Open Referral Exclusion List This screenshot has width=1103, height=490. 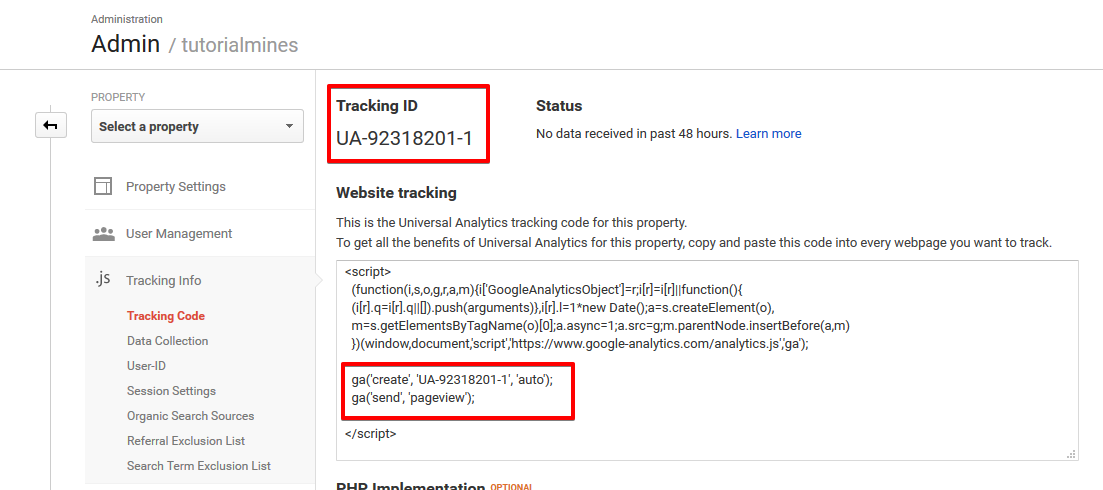(x=186, y=441)
